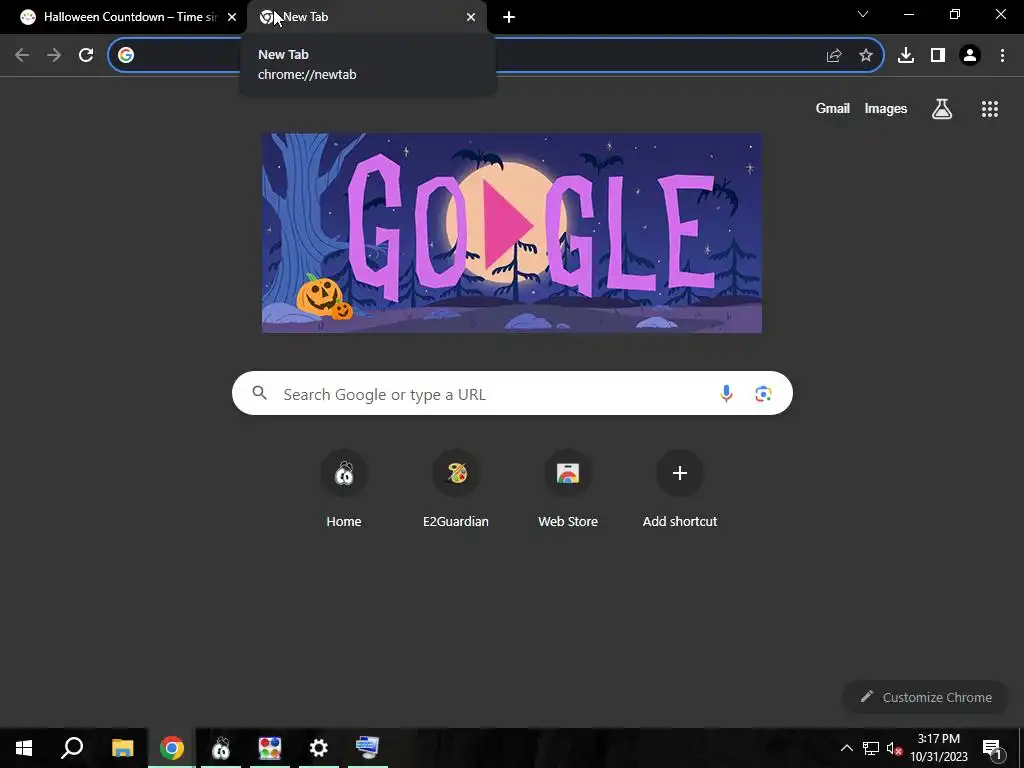
Task: Open the notification center icon
Action: [x=991, y=748]
